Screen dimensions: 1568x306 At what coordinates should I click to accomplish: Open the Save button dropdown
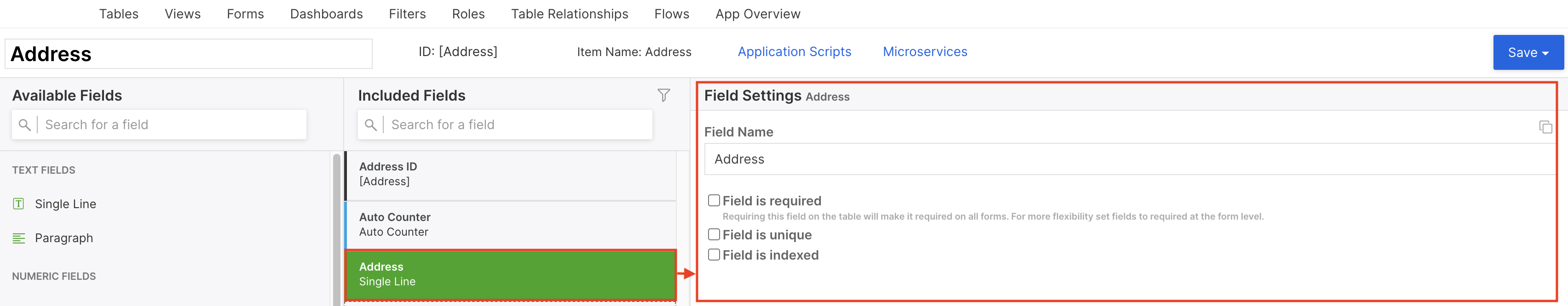click(1528, 52)
